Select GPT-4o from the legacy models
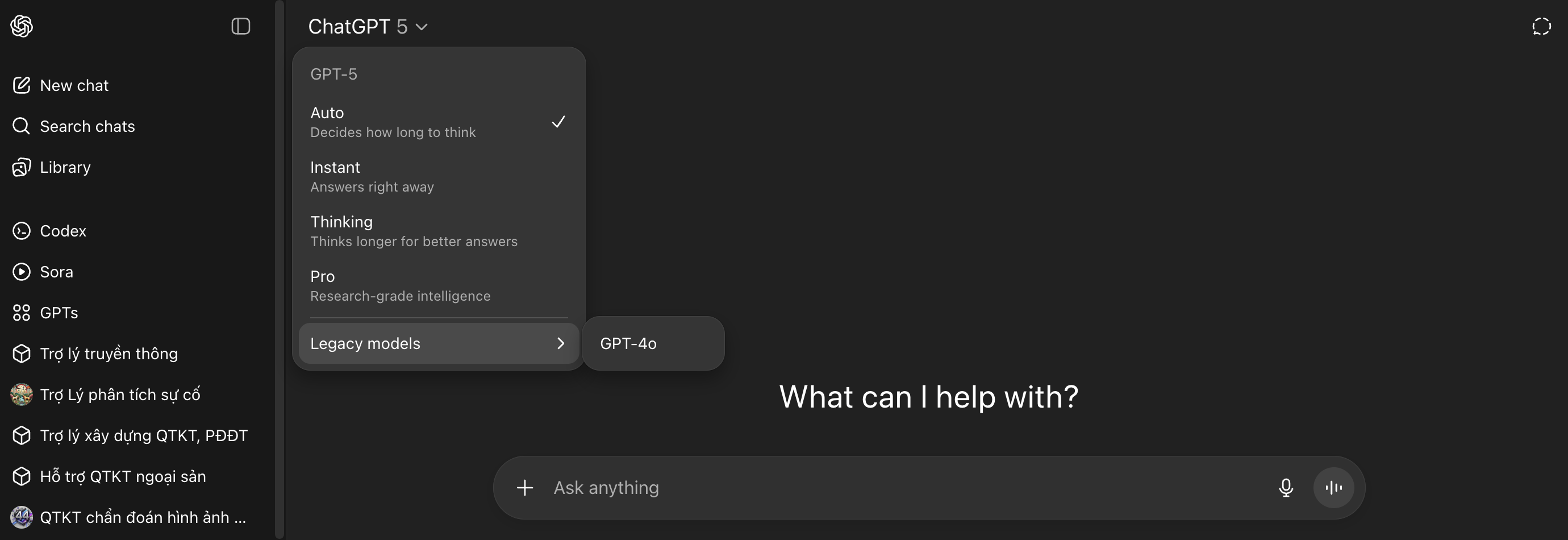 [x=628, y=343]
